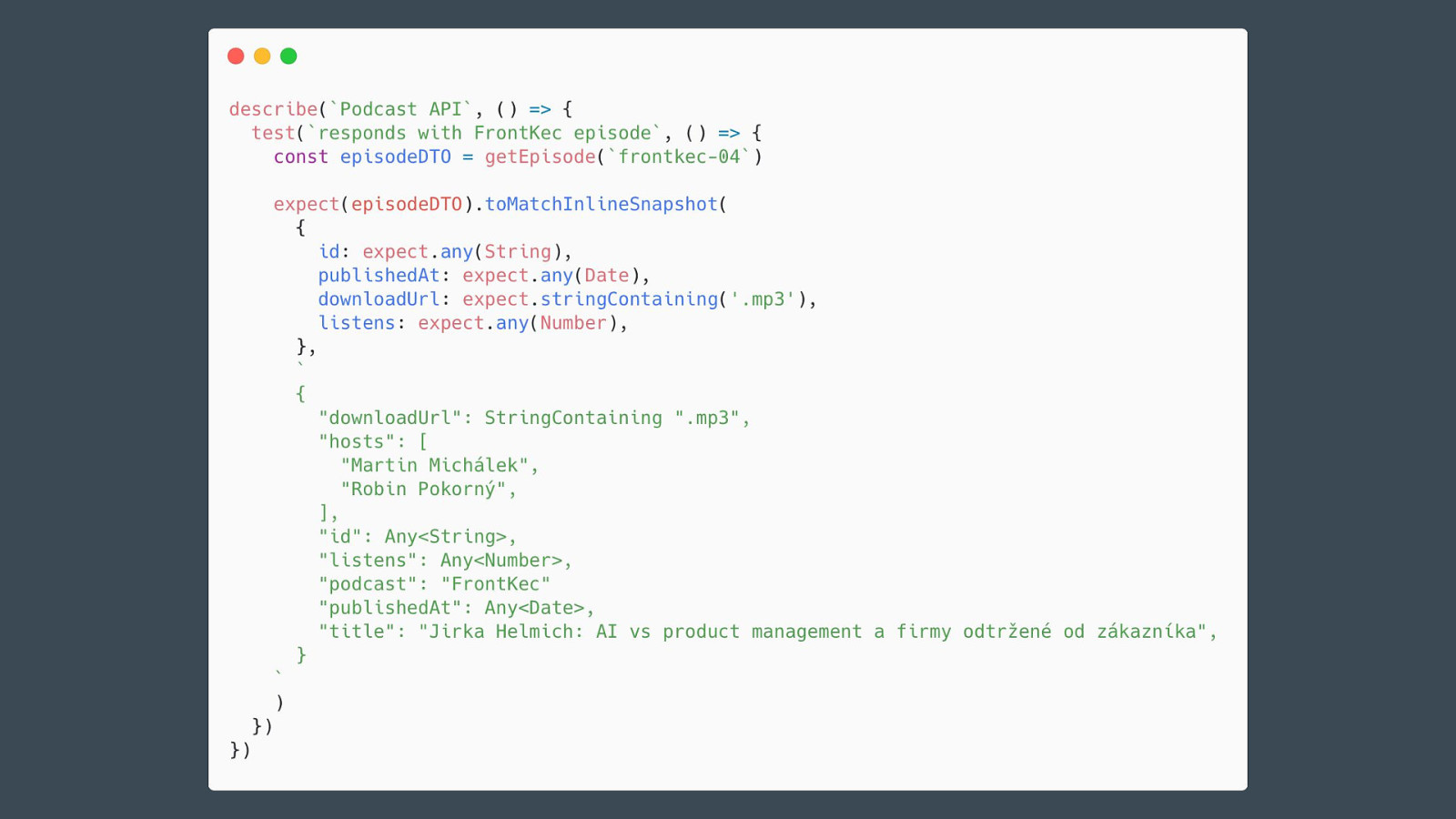Click the green maximize window dot

(288, 56)
